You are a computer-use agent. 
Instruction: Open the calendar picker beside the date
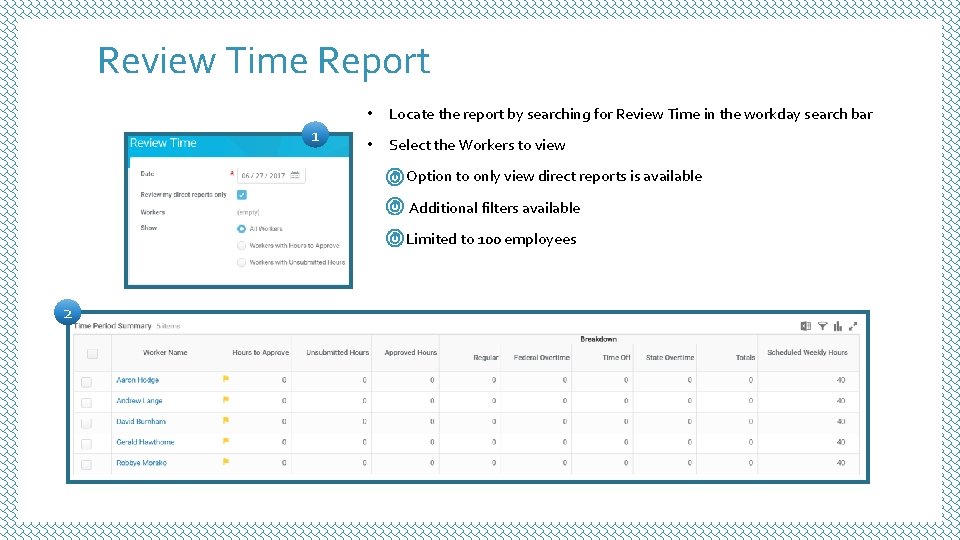(295, 175)
